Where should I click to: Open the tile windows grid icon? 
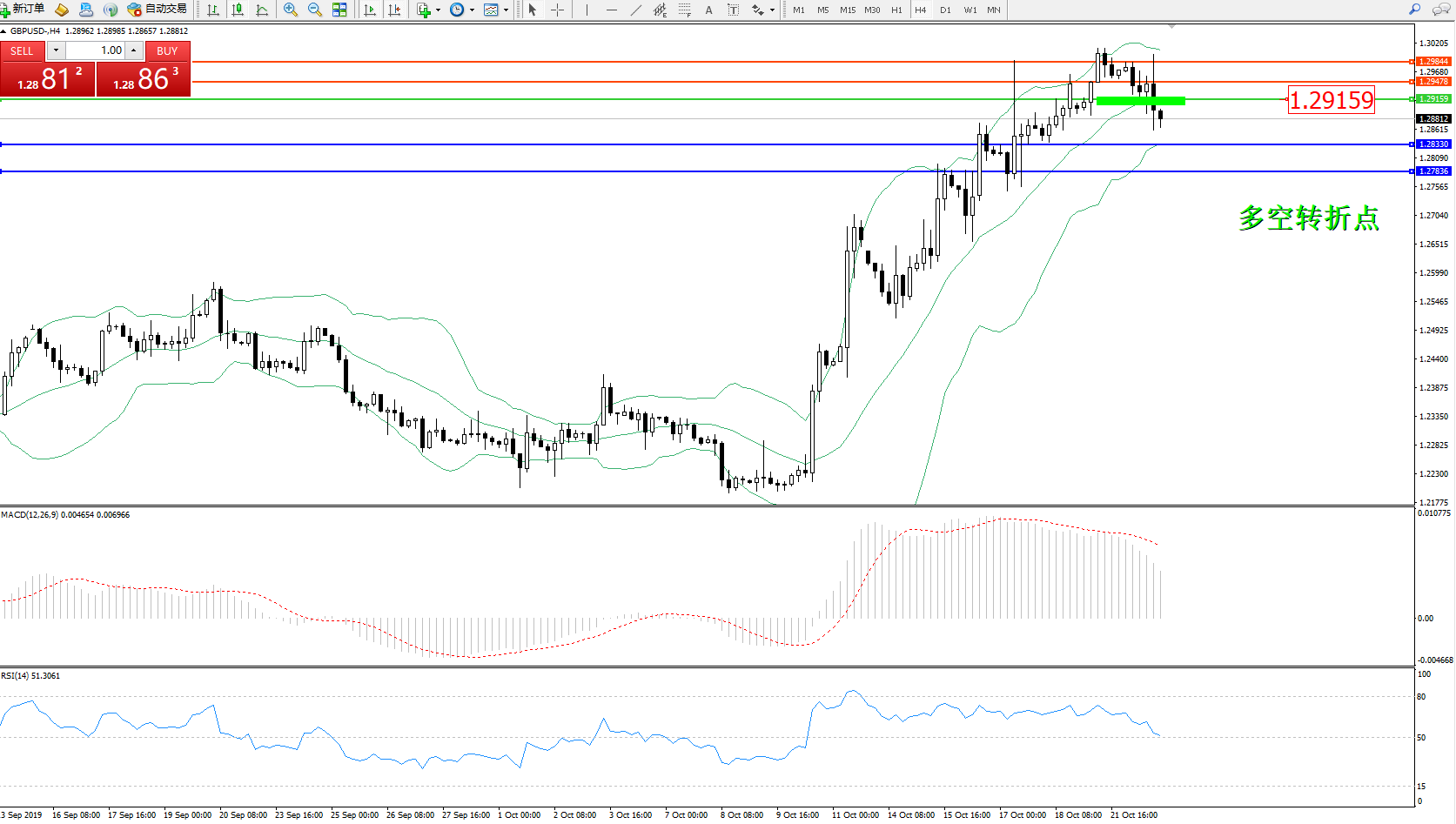point(339,10)
